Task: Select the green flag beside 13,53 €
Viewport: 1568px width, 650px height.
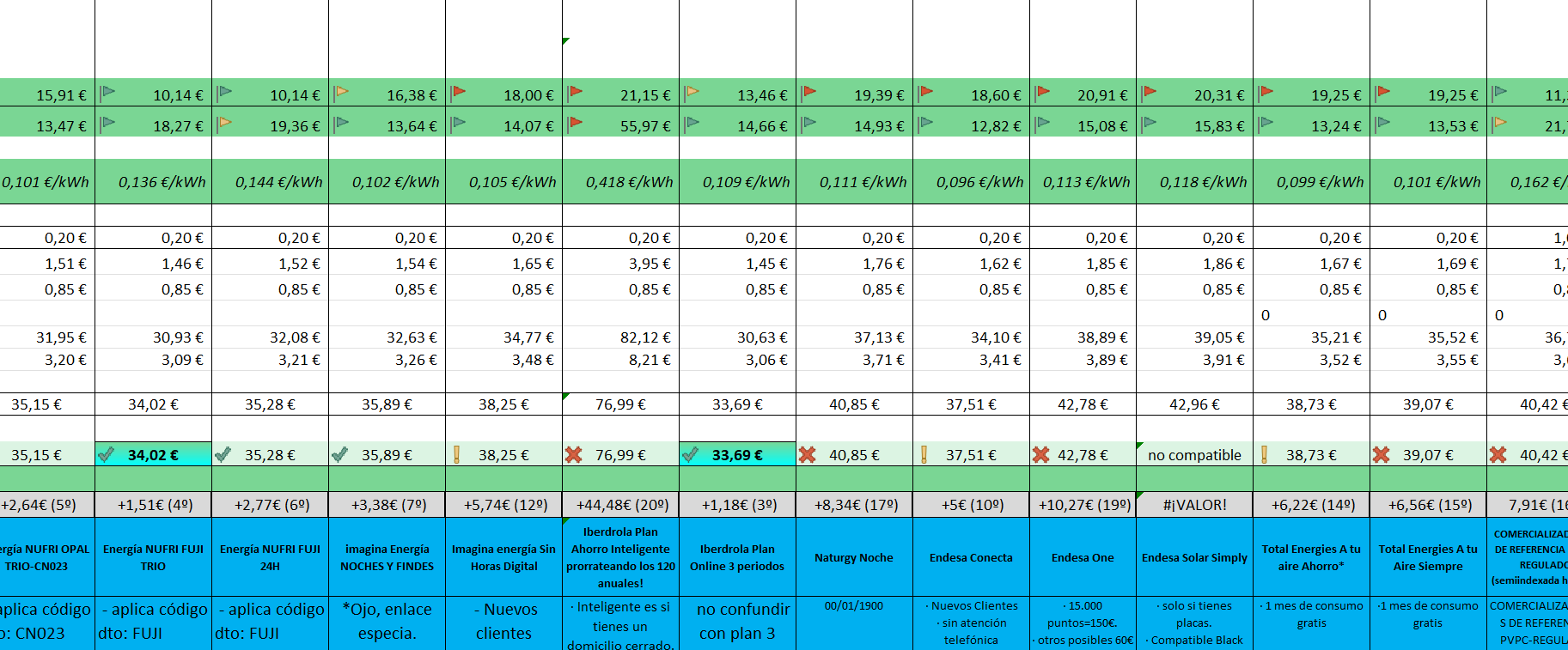Action: tap(1383, 123)
